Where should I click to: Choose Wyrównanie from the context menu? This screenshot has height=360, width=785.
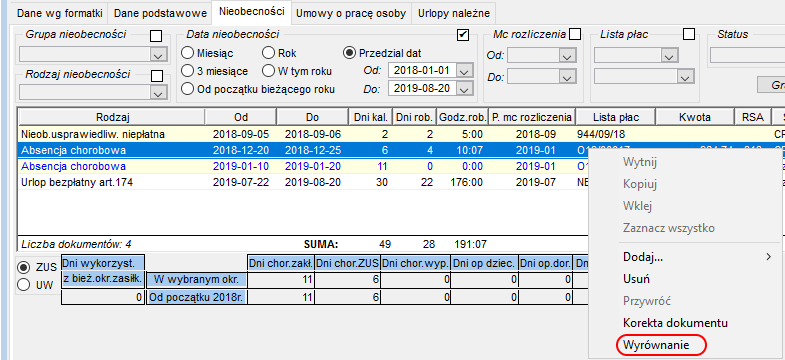pos(656,345)
